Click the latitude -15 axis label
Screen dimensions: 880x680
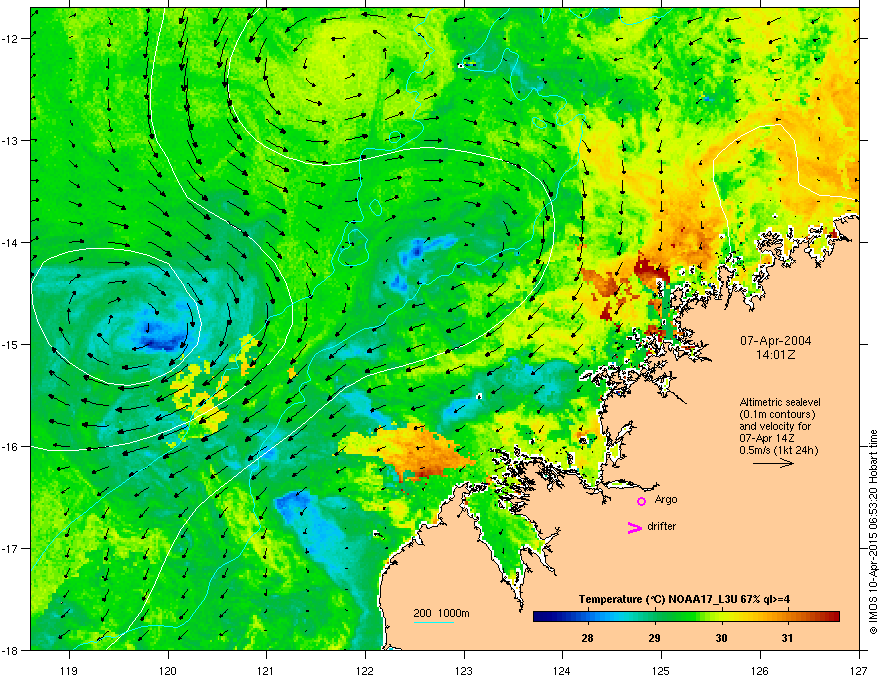[11, 344]
